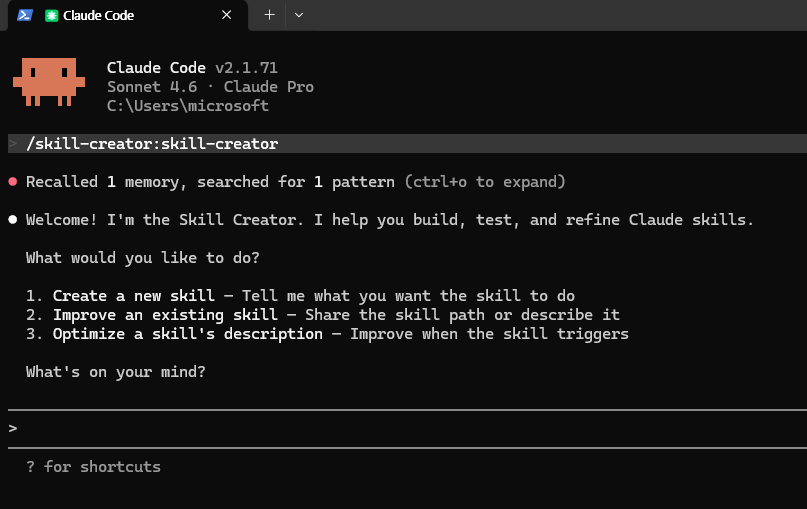807x509 pixels.
Task: Click the red bullet beside Recalled 1 memory
Action: pyautogui.click(x=13, y=182)
